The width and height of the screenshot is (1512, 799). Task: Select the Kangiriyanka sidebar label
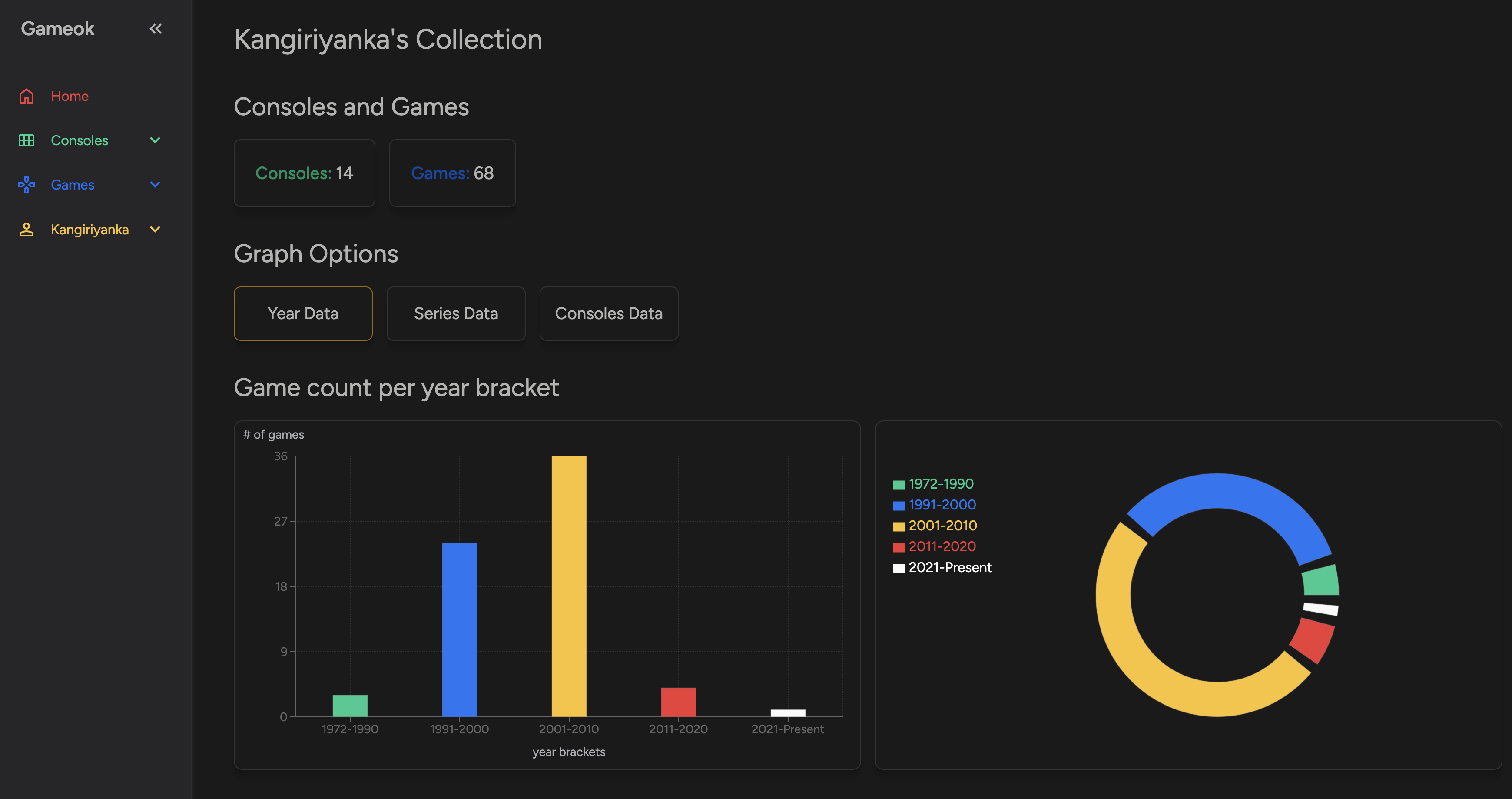point(90,230)
